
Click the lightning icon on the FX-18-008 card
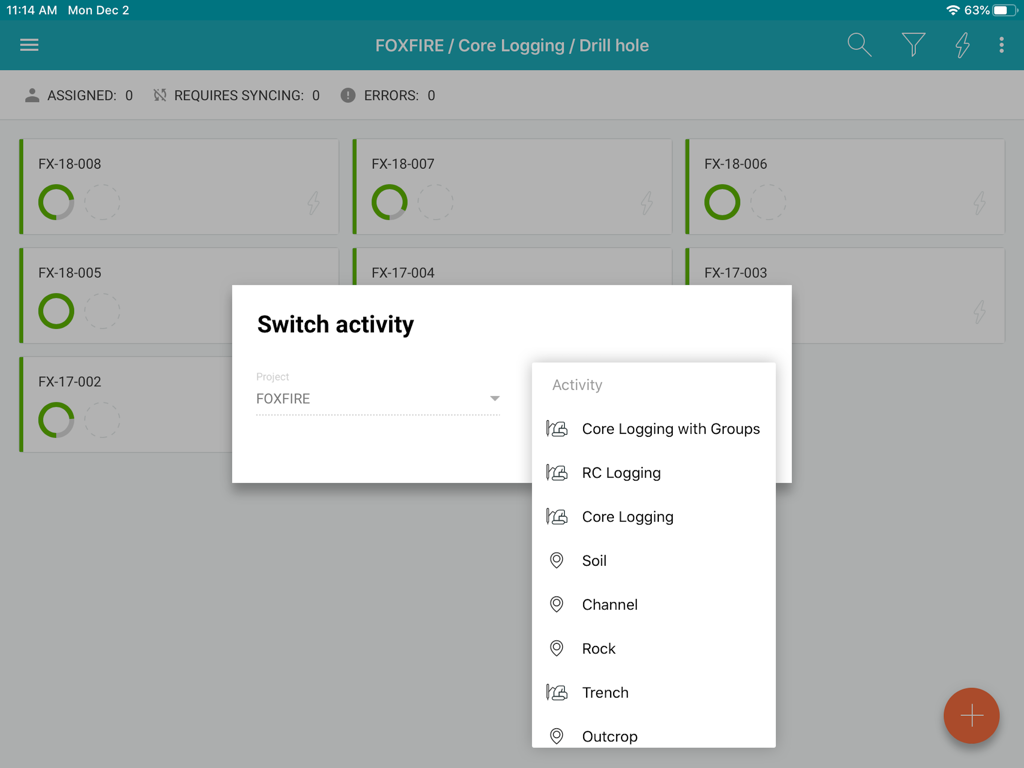(x=313, y=202)
